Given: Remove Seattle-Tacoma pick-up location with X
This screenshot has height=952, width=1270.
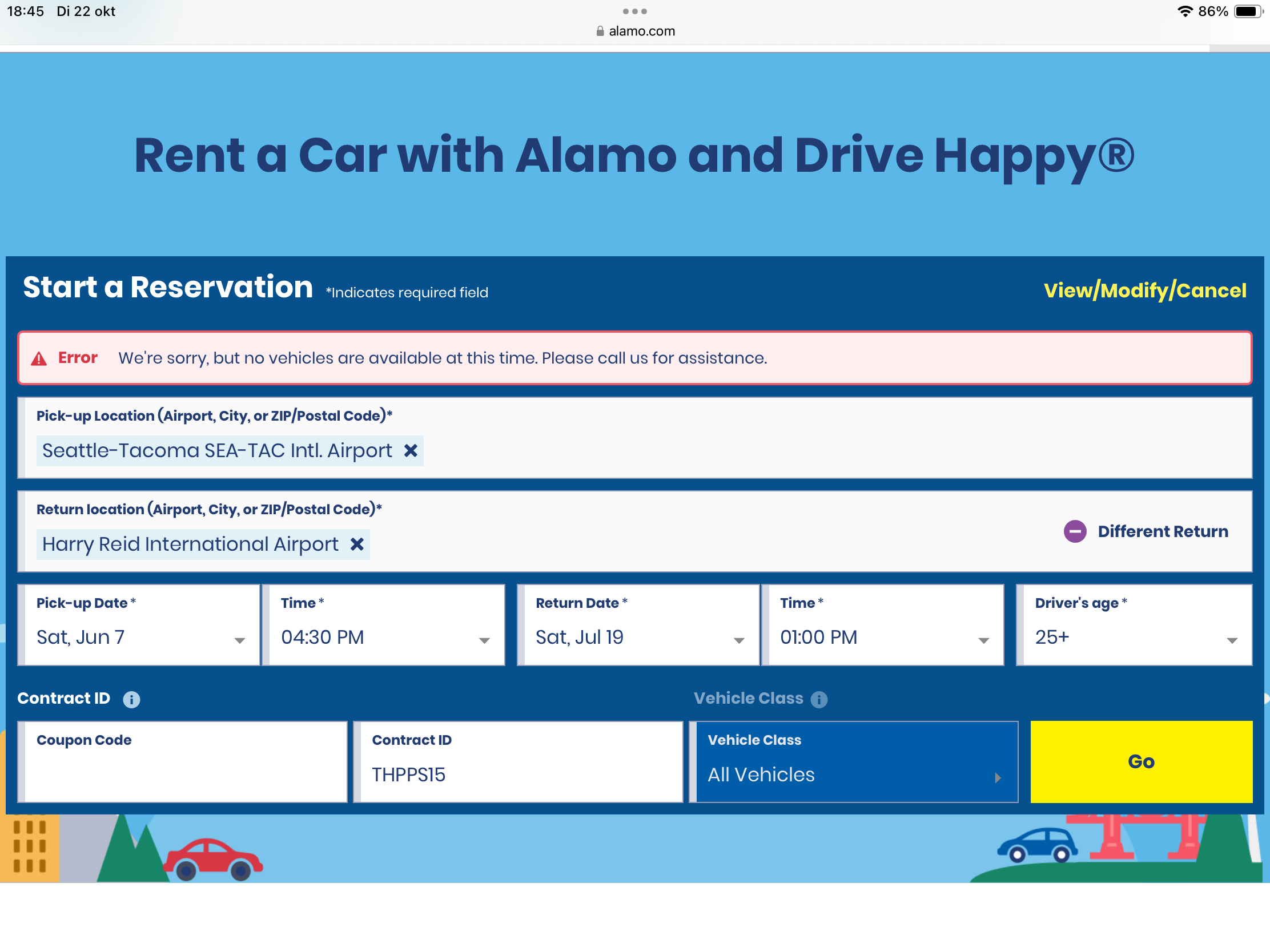Looking at the screenshot, I should point(411,450).
